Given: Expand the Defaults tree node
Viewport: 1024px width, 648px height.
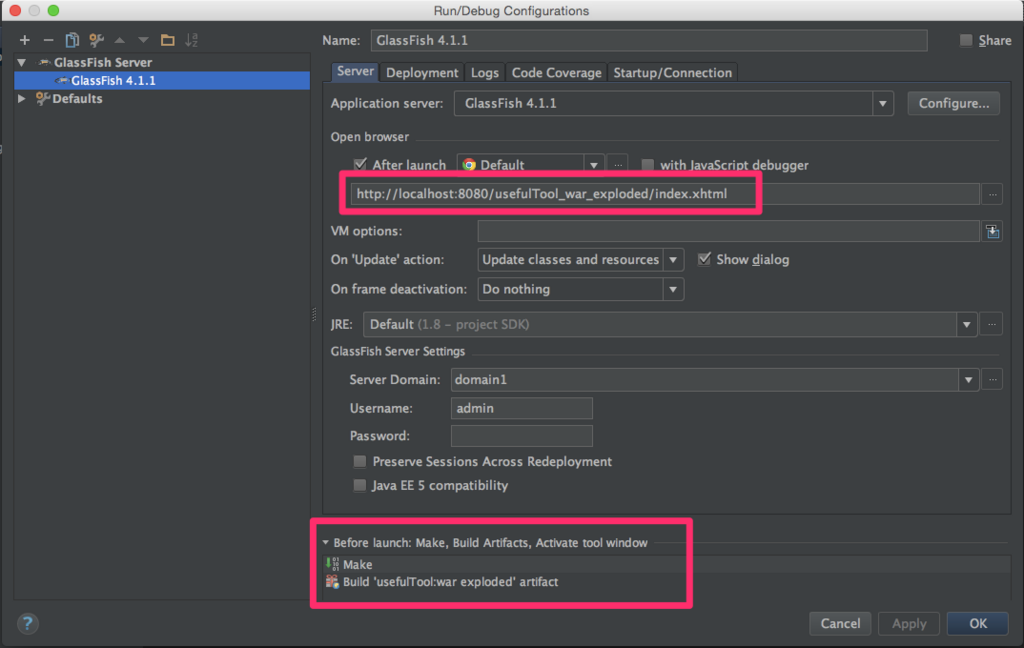Looking at the screenshot, I should tap(22, 99).
